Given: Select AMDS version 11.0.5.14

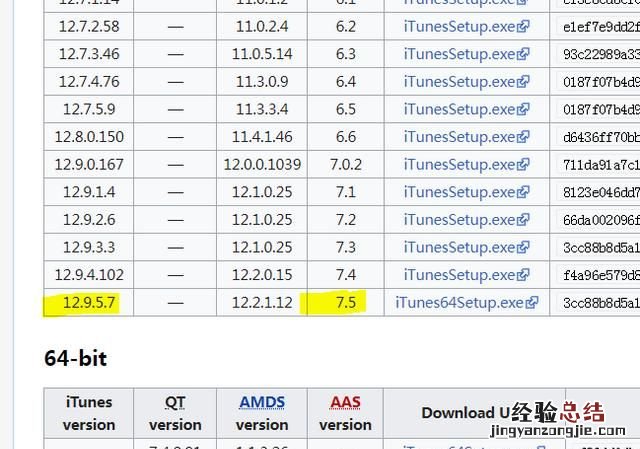Looking at the screenshot, I should tap(262, 54).
